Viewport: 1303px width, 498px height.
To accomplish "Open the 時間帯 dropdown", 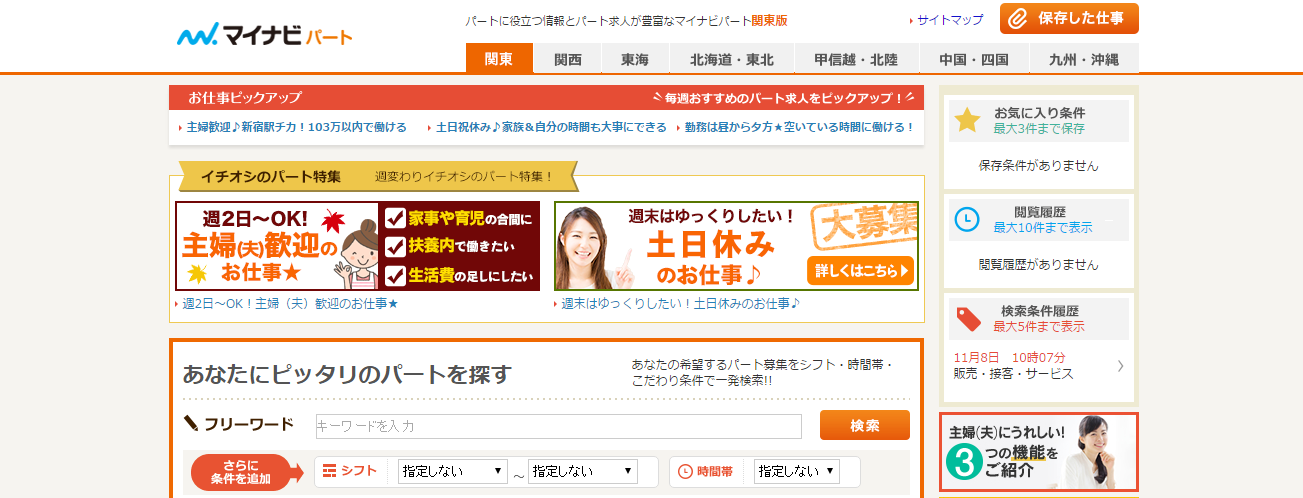I will (796, 471).
